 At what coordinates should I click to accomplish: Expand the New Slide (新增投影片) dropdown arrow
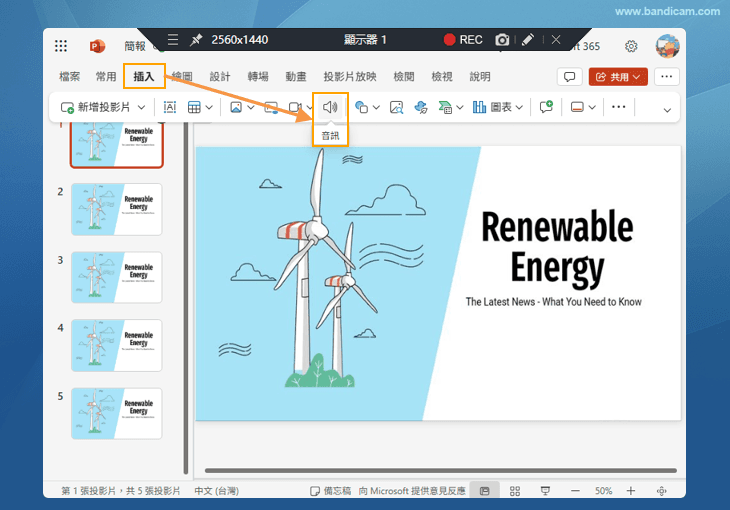tap(142, 107)
